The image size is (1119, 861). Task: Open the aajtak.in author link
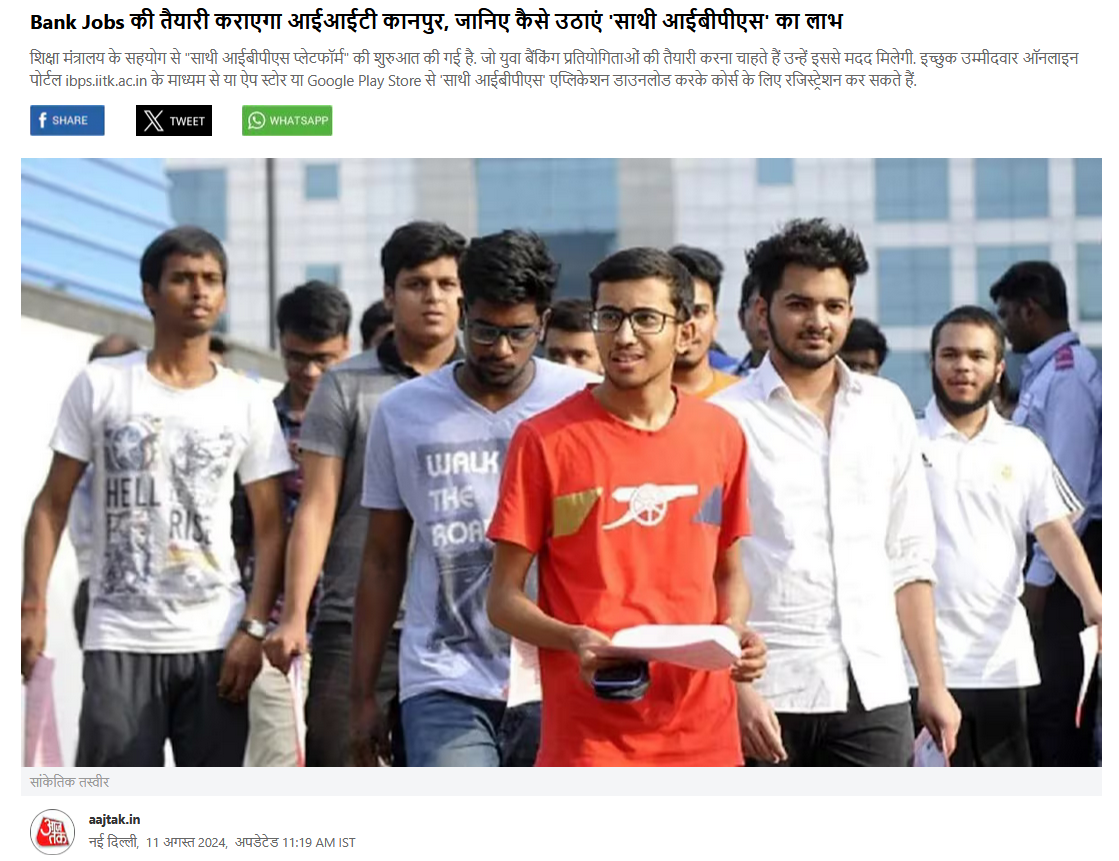[114, 820]
